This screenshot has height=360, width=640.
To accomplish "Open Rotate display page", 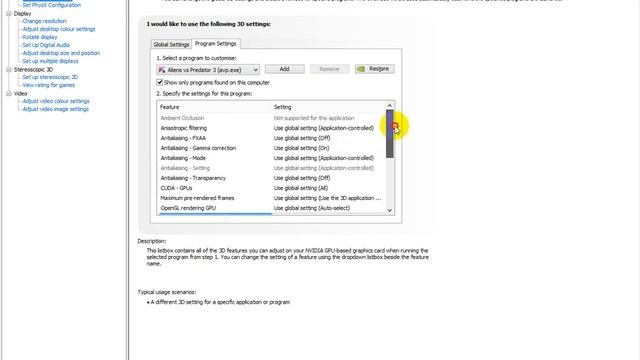I will tap(40, 37).
